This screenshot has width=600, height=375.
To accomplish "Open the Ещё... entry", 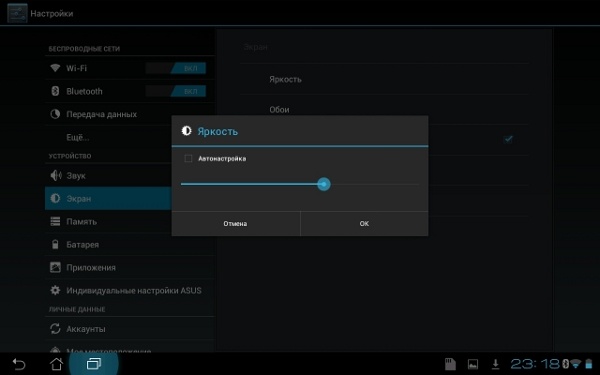I will tap(108, 137).
